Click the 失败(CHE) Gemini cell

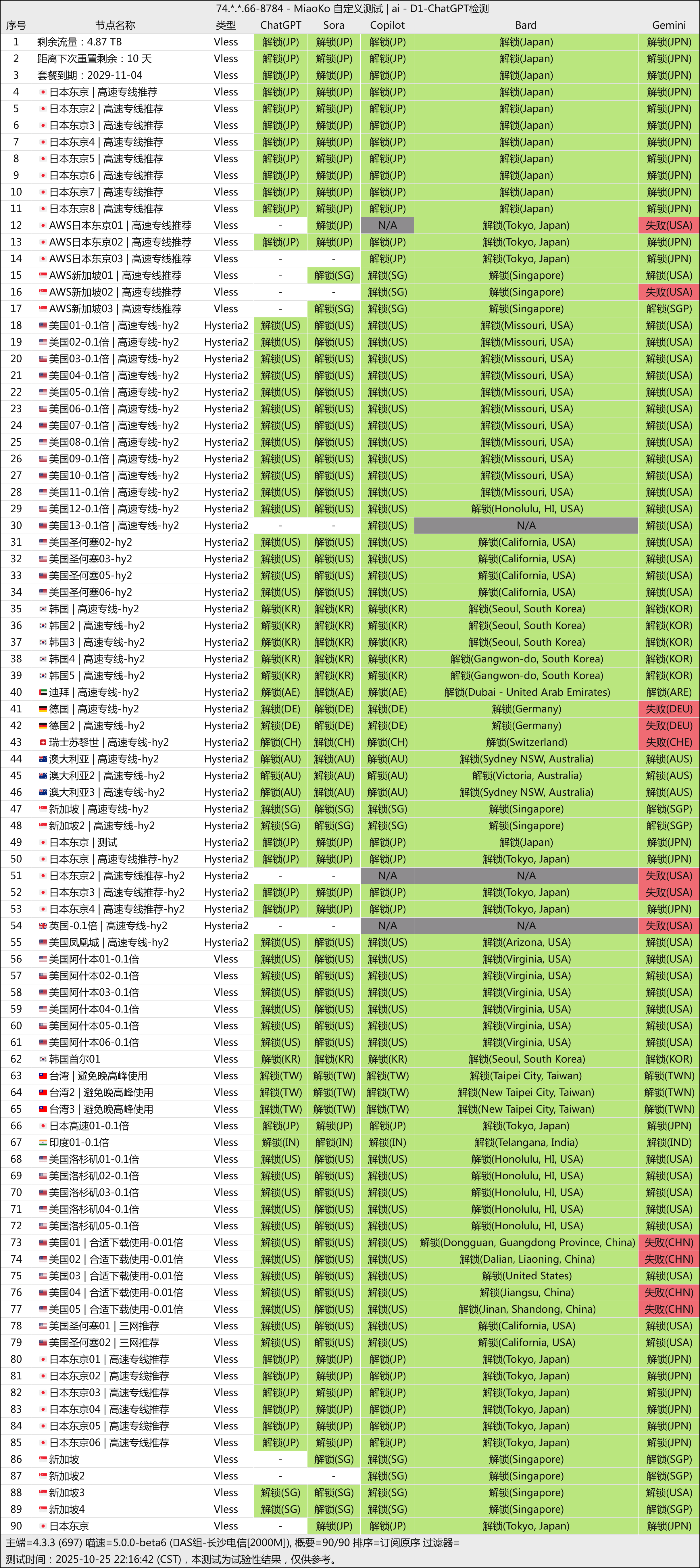coord(669,742)
